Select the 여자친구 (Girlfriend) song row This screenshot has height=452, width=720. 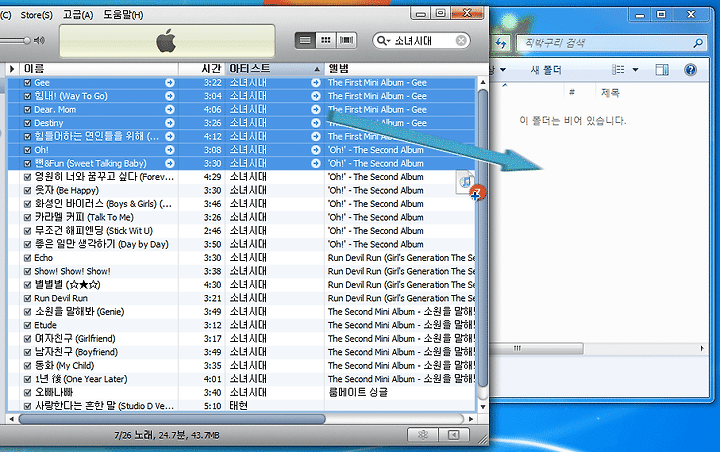click(241, 339)
